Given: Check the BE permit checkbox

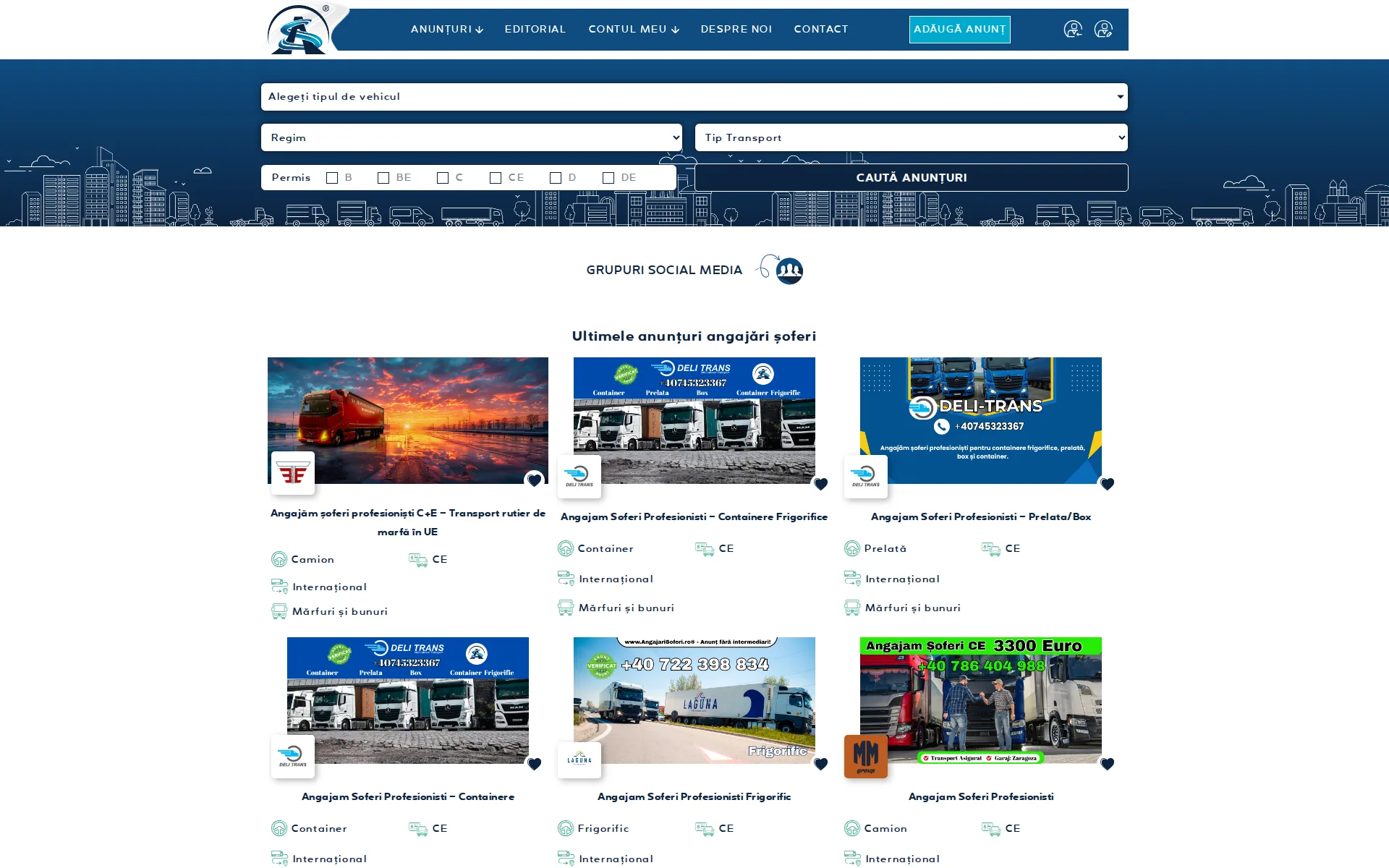Looking at the screenshot, I should [383, 178].
